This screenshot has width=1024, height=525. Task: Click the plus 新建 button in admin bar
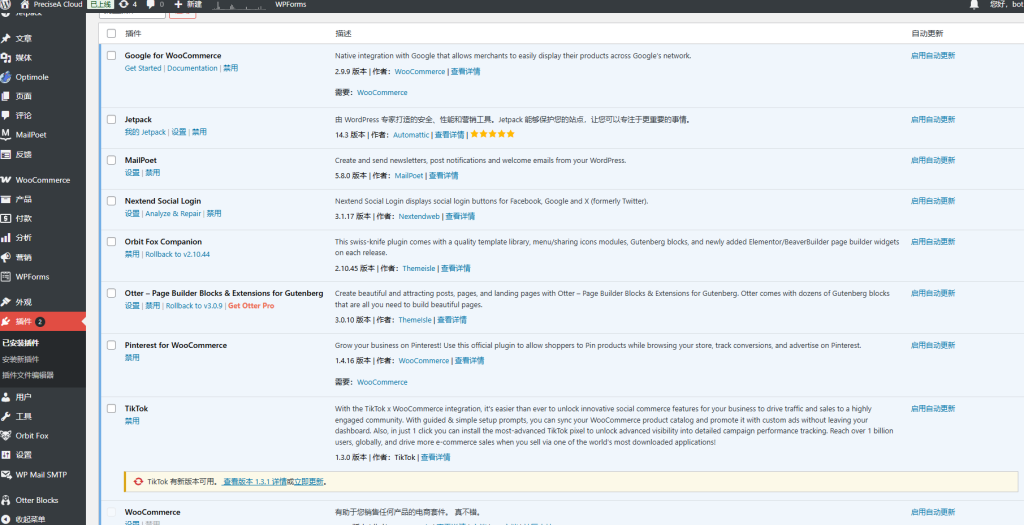pos(188,4)
